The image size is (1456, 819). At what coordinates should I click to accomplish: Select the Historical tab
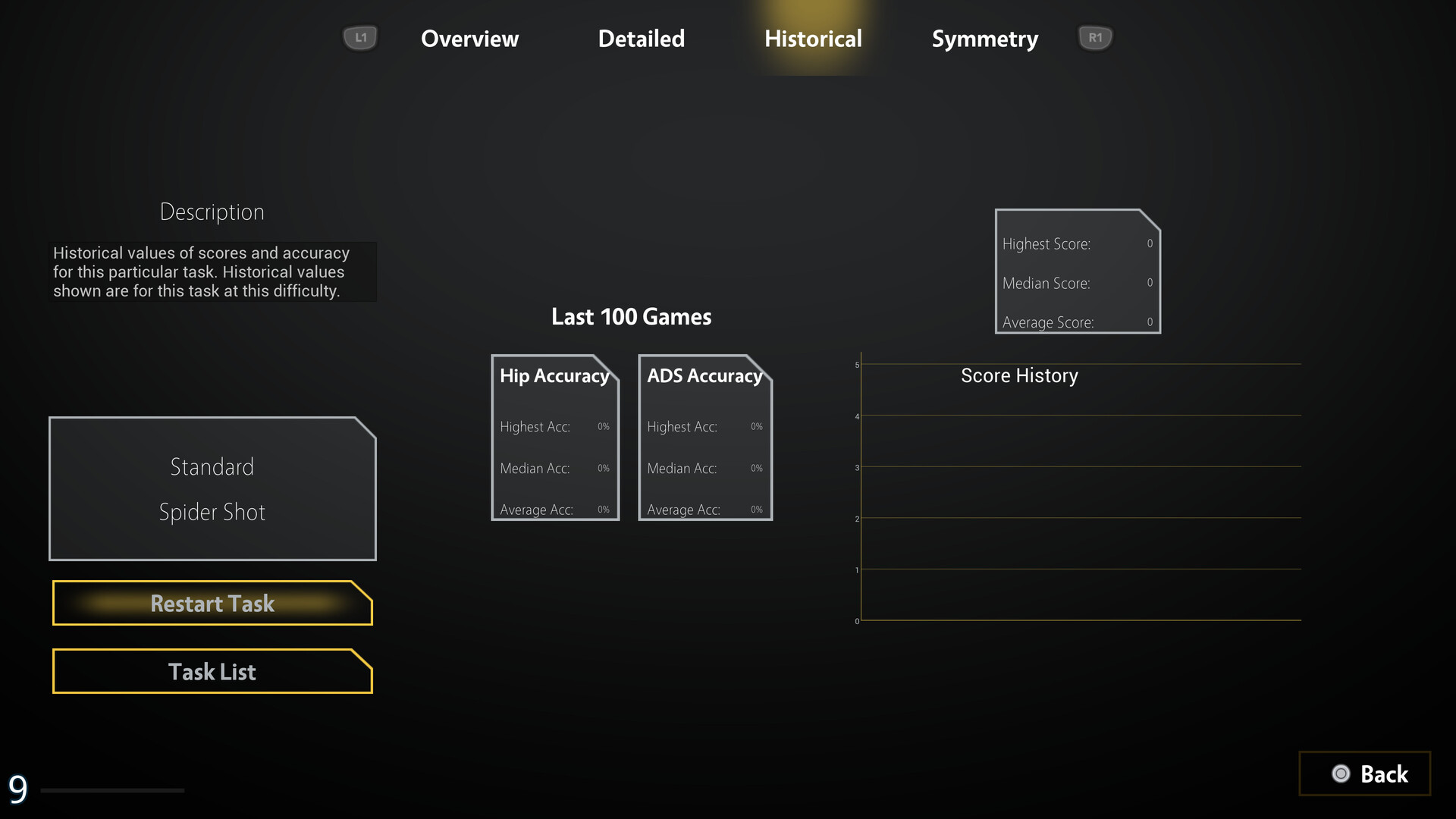(x=813, y=39)
